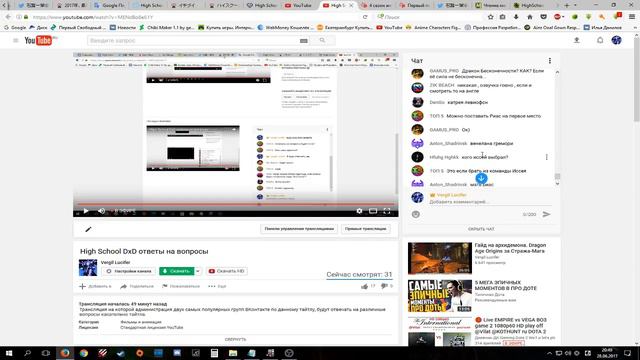Open the YouTube upload arrow icon
Screen dimensions: 640x360
click(577, 40)
